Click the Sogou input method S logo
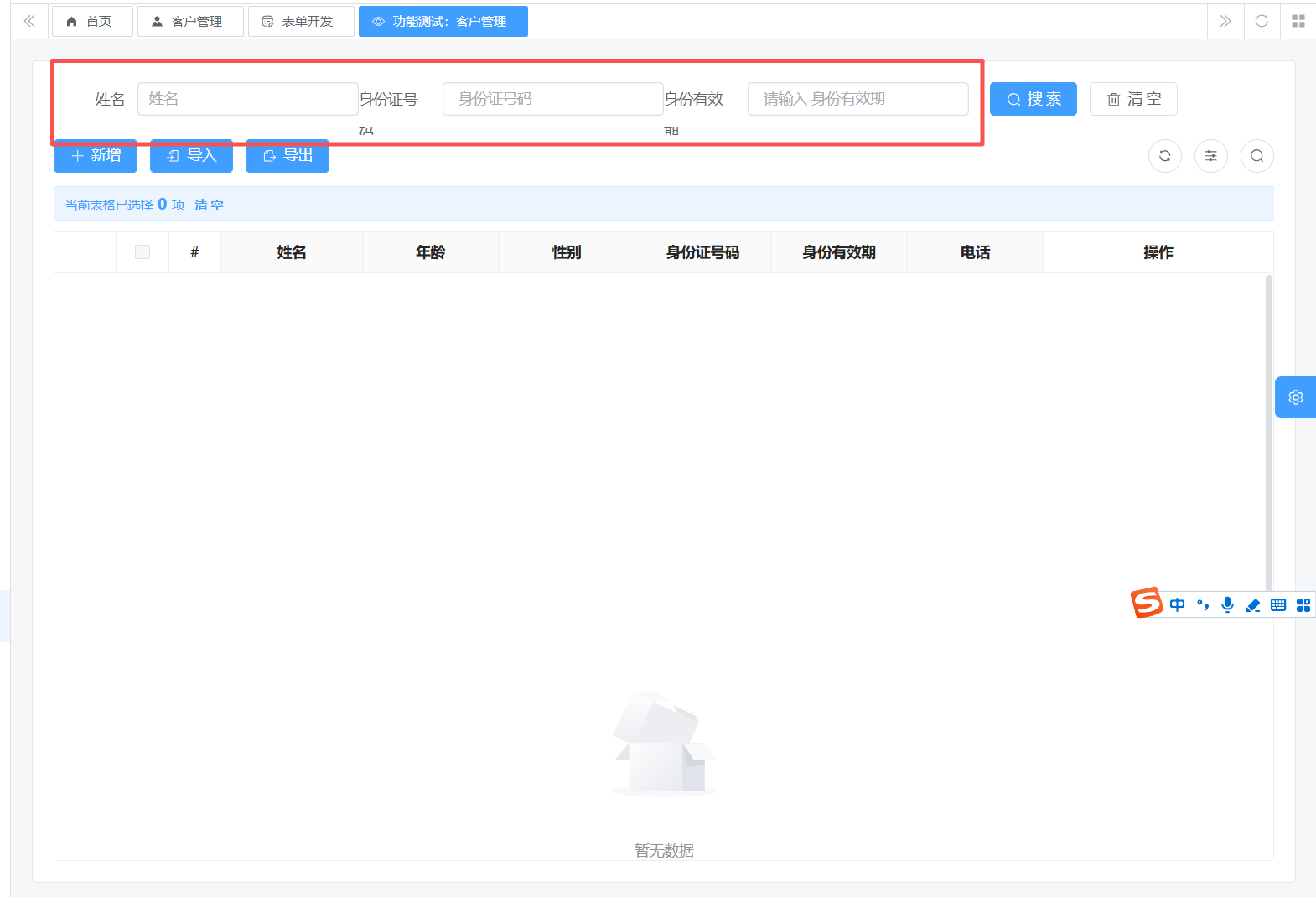 click(1147, 603)
